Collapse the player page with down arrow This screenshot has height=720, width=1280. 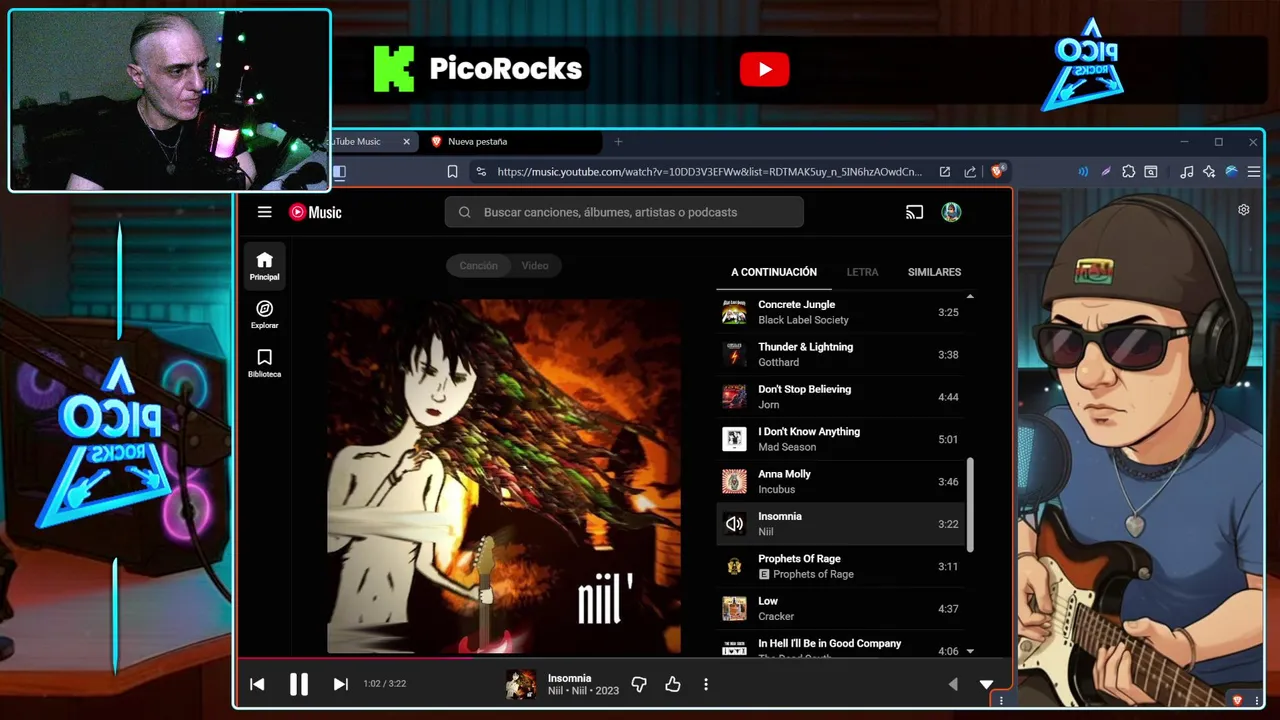click(x=986, y=684)
